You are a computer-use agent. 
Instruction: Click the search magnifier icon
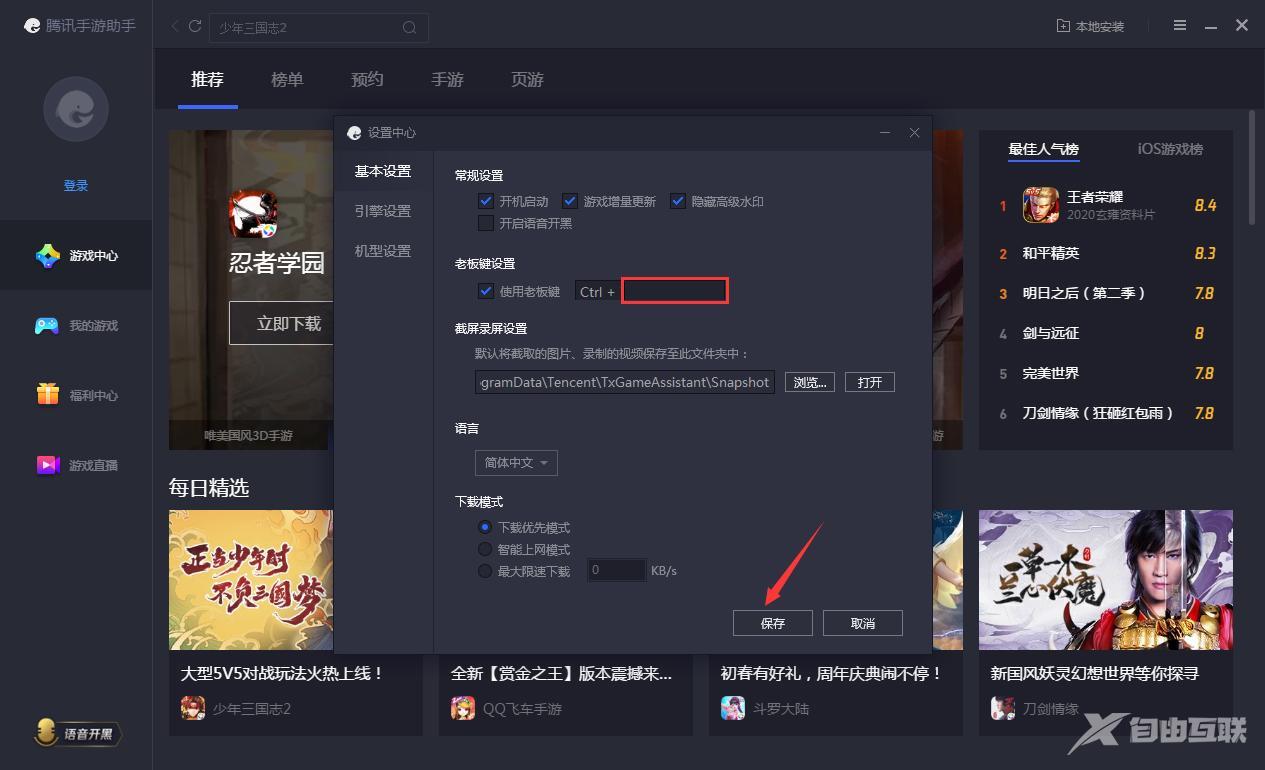(410, 28)
